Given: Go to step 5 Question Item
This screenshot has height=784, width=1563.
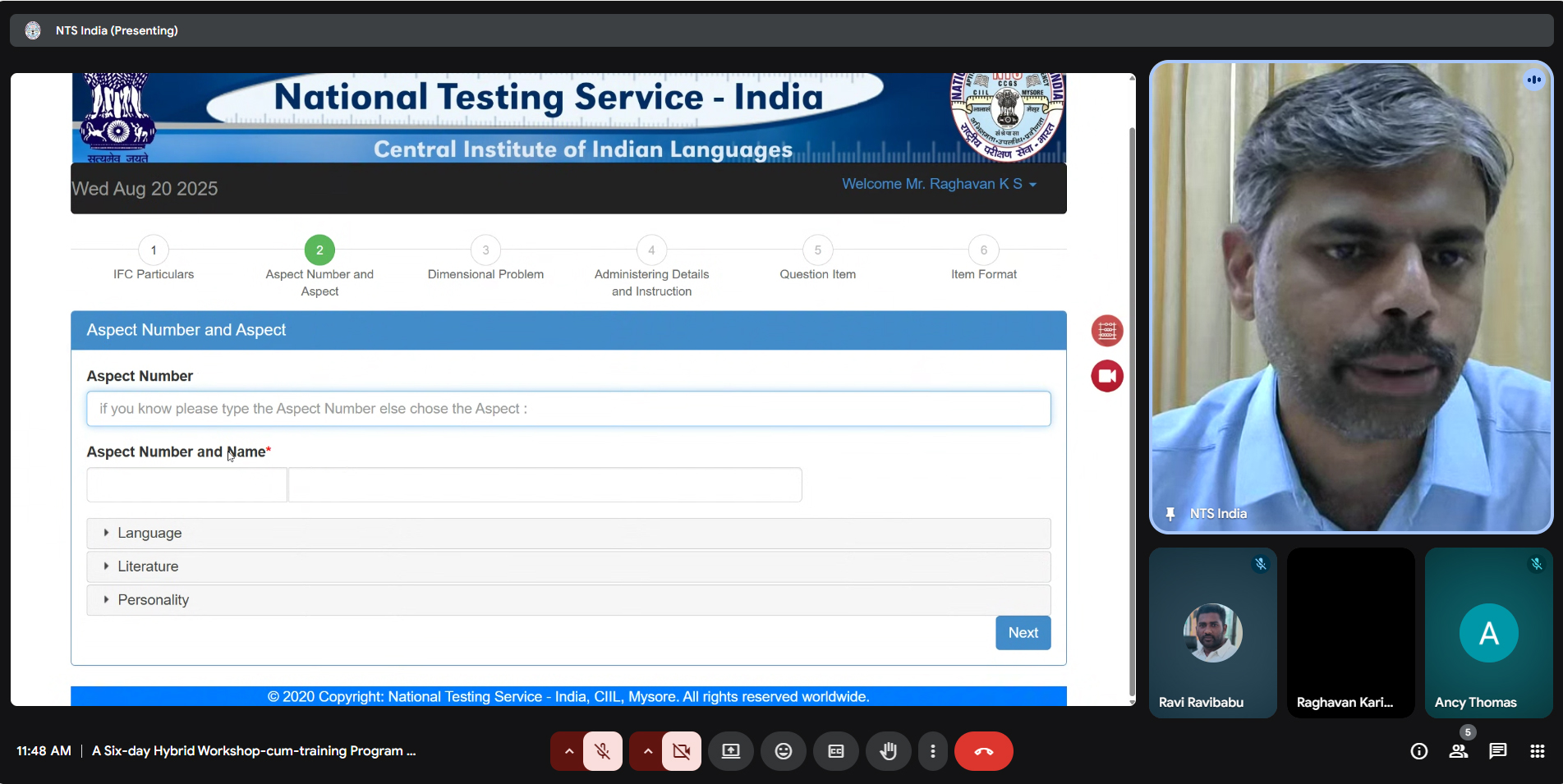Looking at the screenshot, I should point(817,250).
